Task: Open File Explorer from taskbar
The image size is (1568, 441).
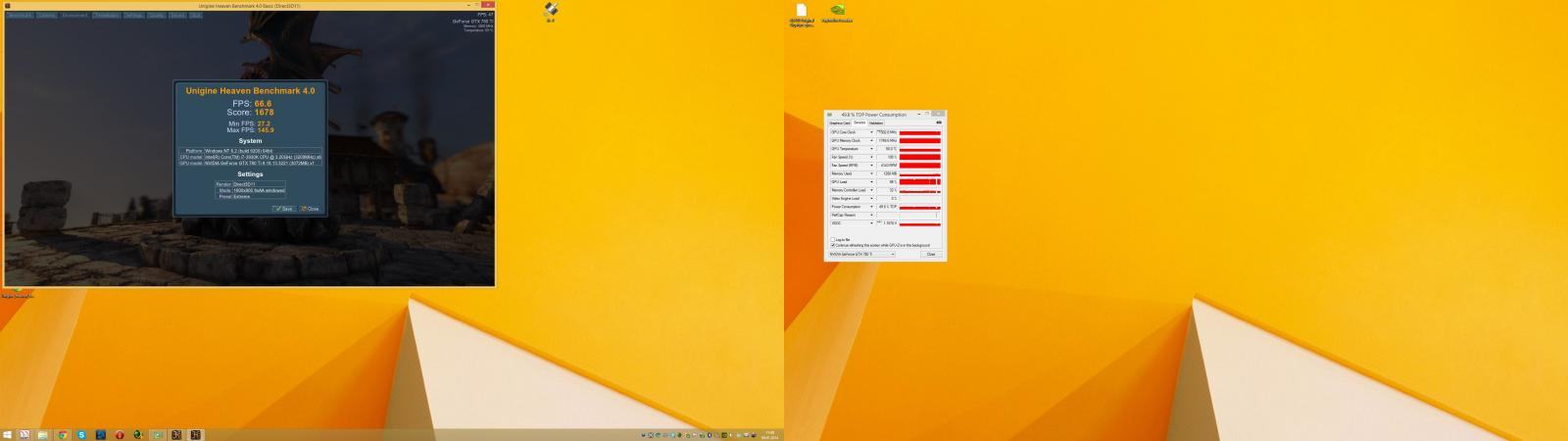Action: [x=42, y=435]
